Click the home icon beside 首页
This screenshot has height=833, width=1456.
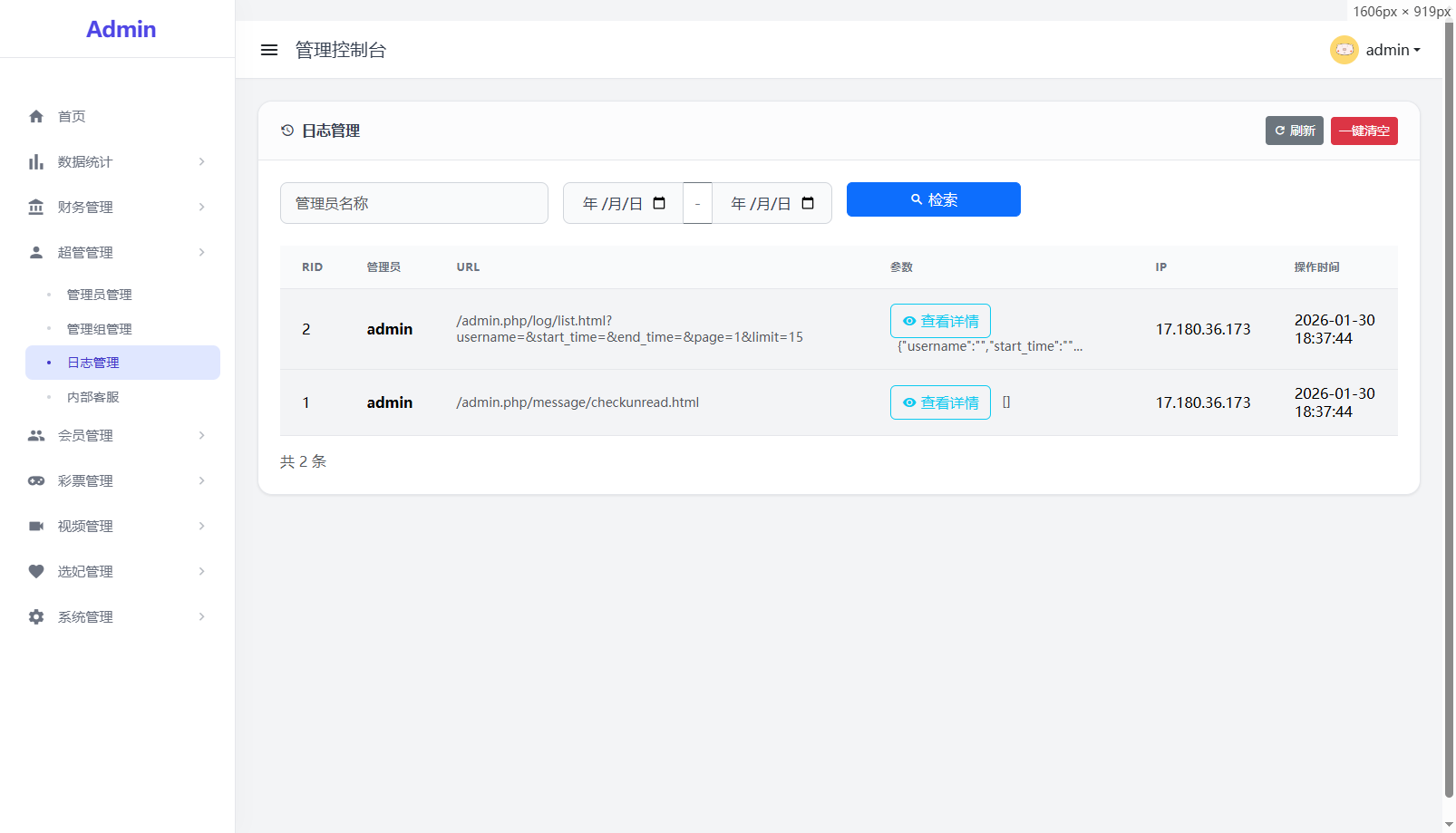coord(36,116)
